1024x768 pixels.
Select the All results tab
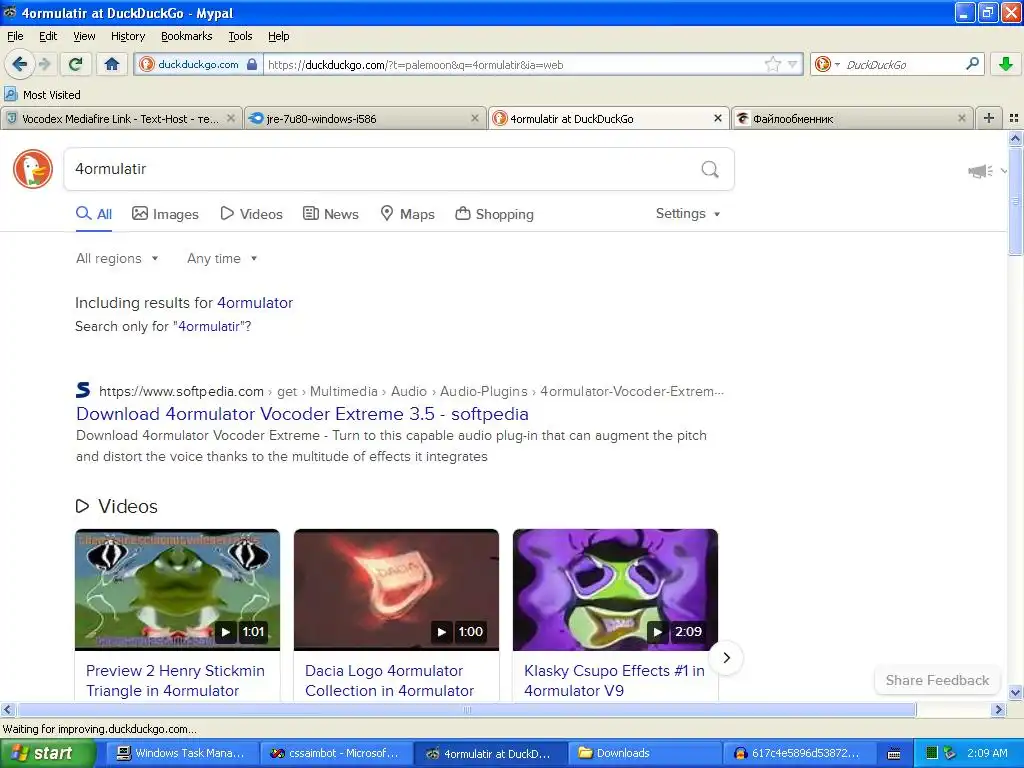coord(94,214)
